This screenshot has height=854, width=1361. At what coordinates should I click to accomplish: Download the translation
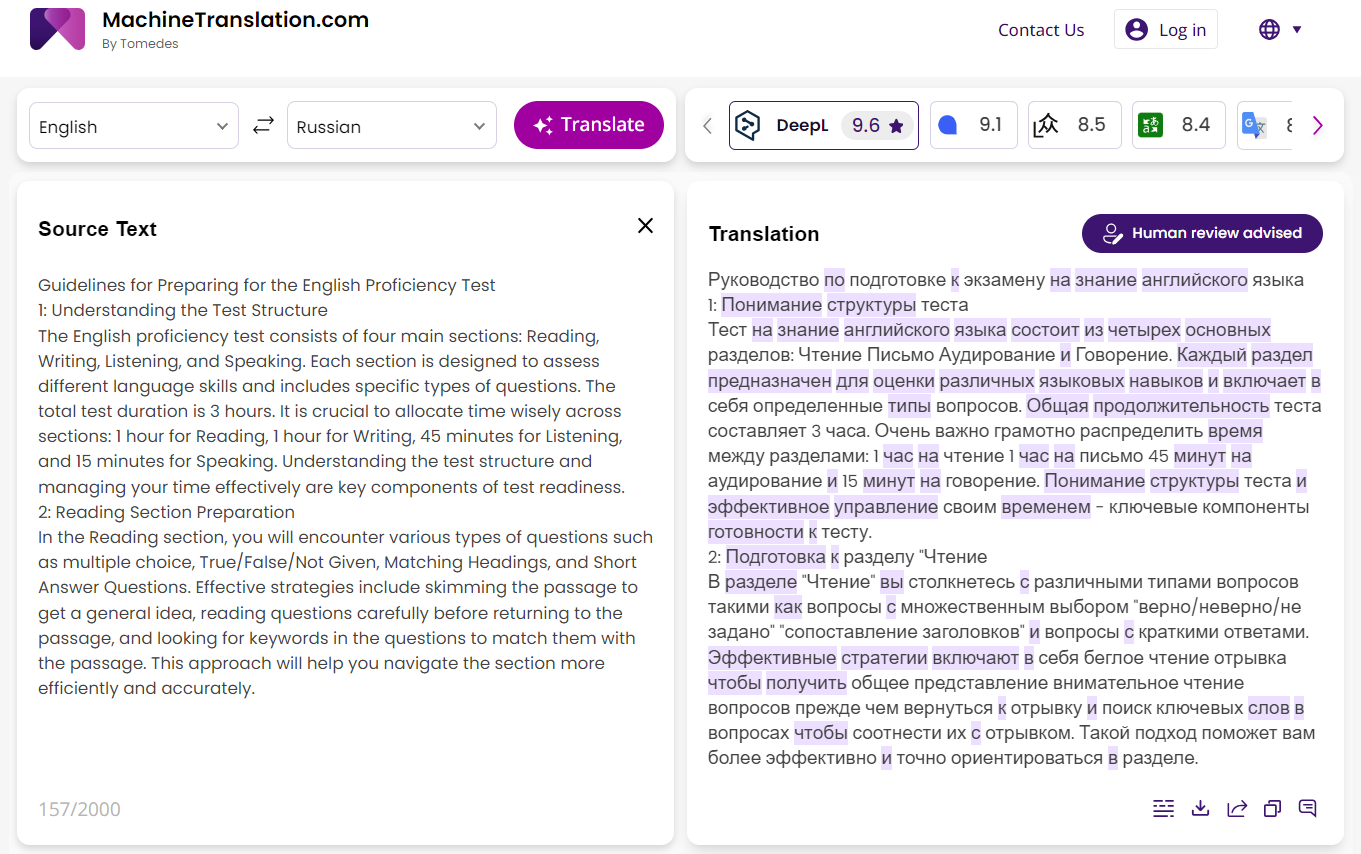(1201, 808)
